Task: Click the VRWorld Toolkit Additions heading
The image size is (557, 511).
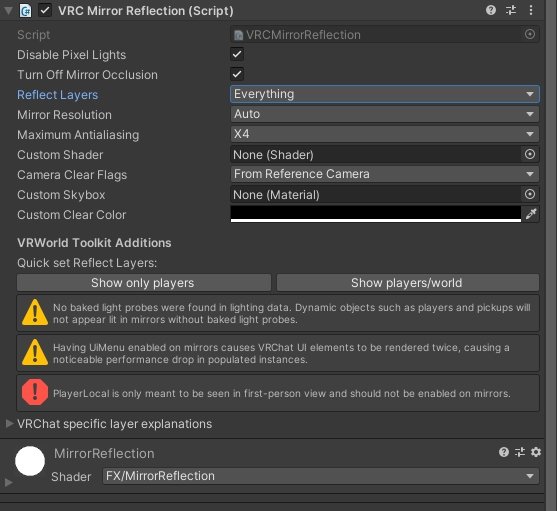Action: [x=94, y=243]
